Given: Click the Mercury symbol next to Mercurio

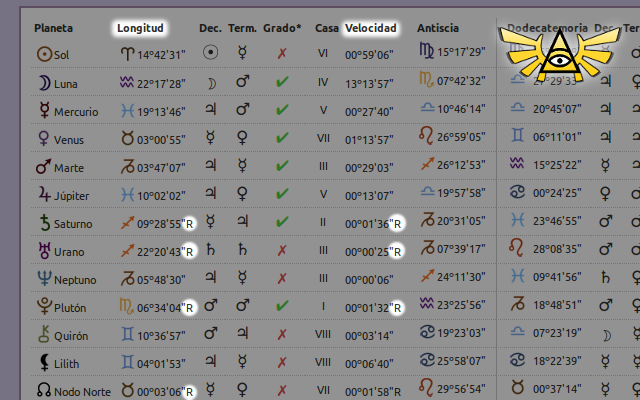Looking at the screenshot, I should click(x=44, y=110).
